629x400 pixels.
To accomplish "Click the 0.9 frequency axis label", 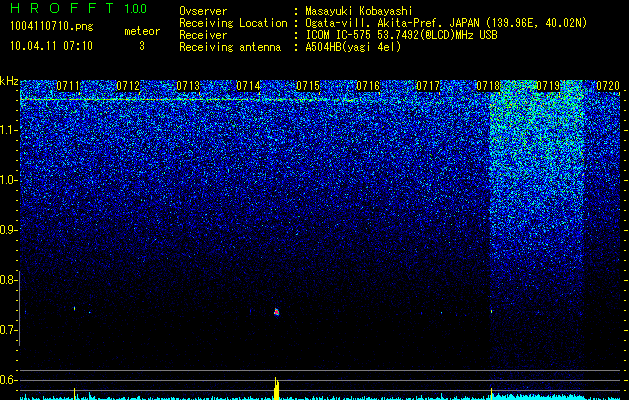I will pos(9,230).
